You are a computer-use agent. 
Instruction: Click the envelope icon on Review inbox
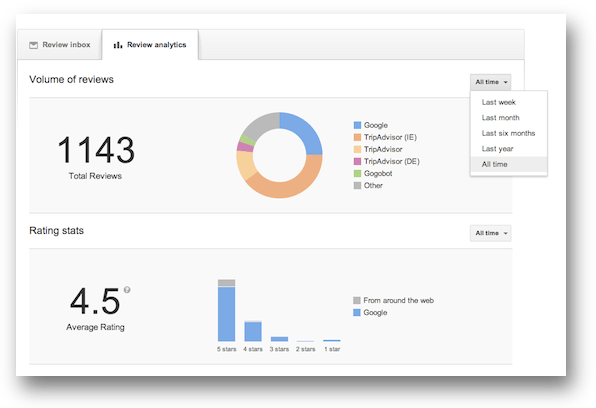point(33,45)
